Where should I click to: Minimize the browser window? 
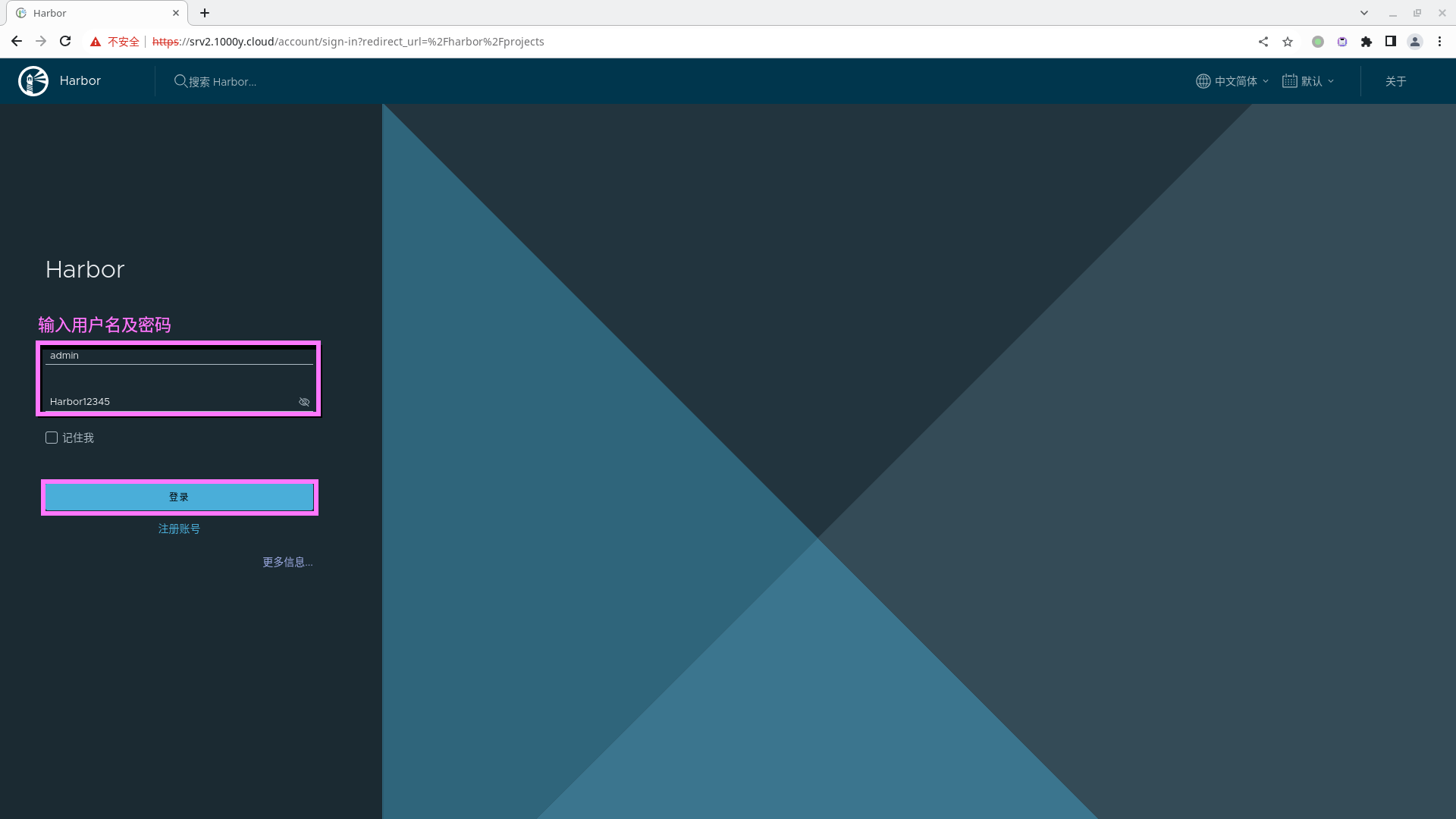[1393, 13]
